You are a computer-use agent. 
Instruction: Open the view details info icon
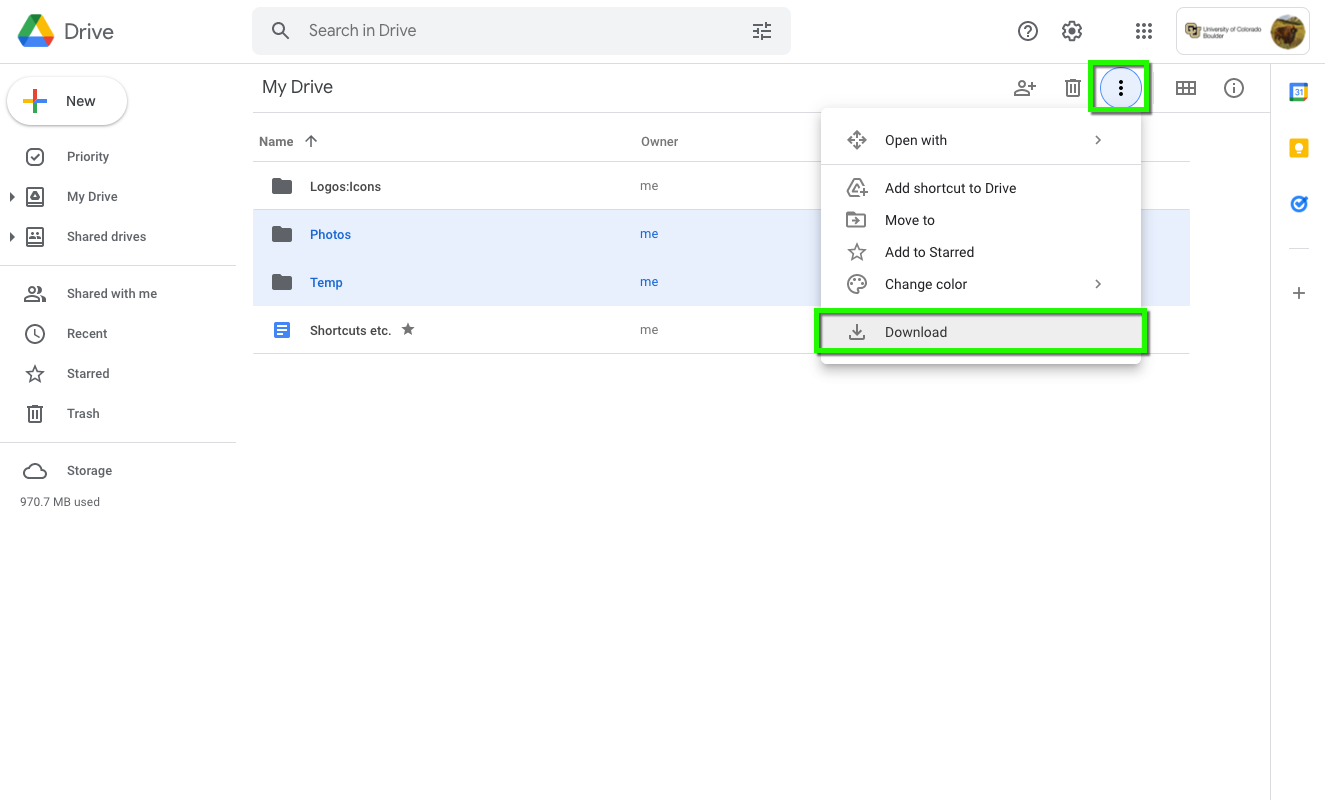1234,88
